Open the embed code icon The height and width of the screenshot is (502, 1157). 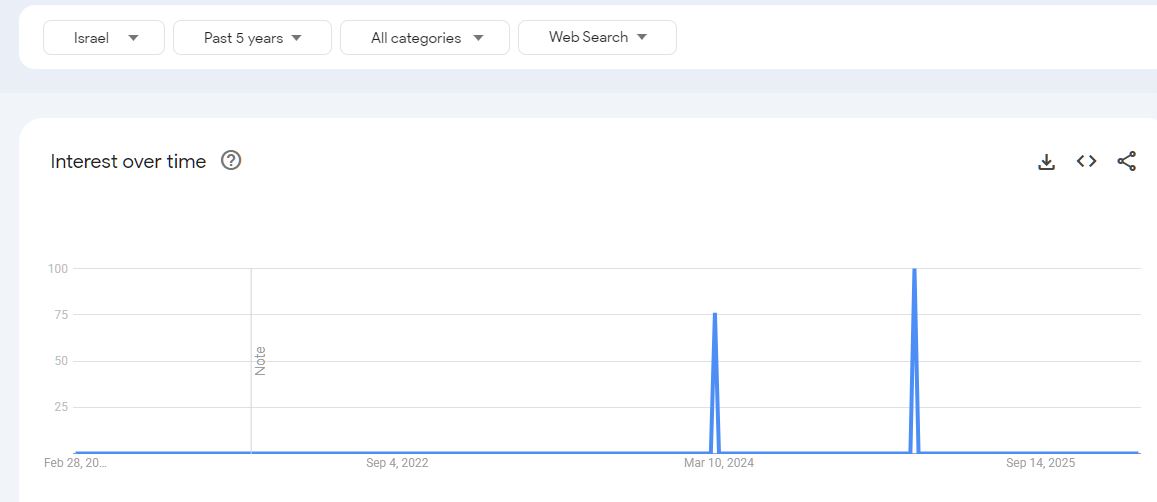(1086, 161)
